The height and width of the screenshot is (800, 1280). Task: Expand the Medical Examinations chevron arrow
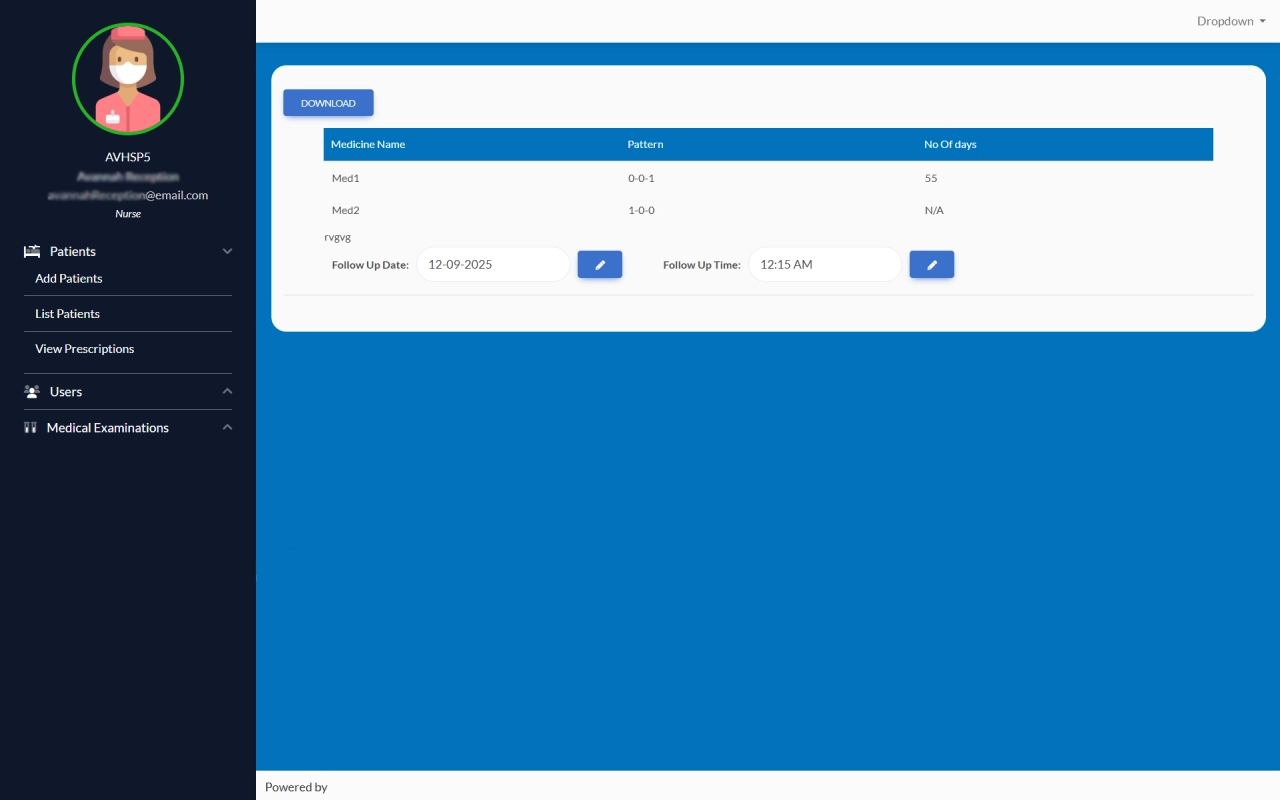(x=227, y=428)
